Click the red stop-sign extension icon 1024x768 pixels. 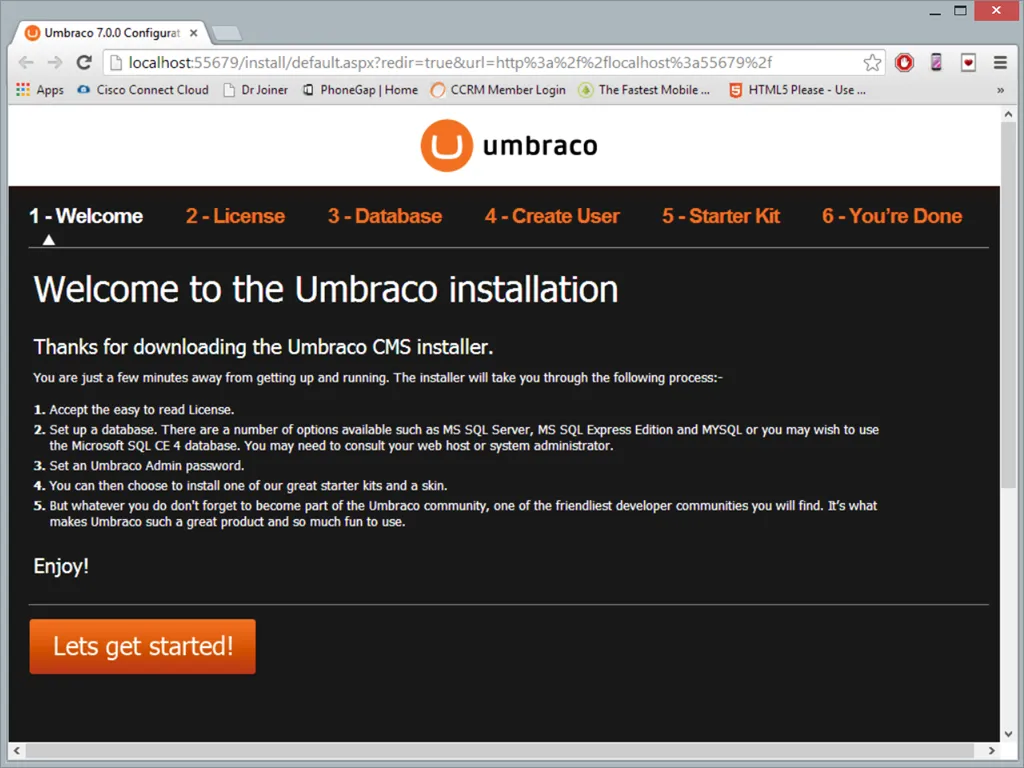click(904, 62)
